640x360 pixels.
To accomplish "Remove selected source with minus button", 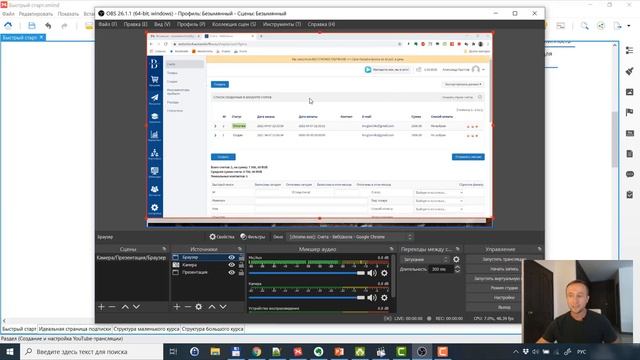I will pos(187,307).
